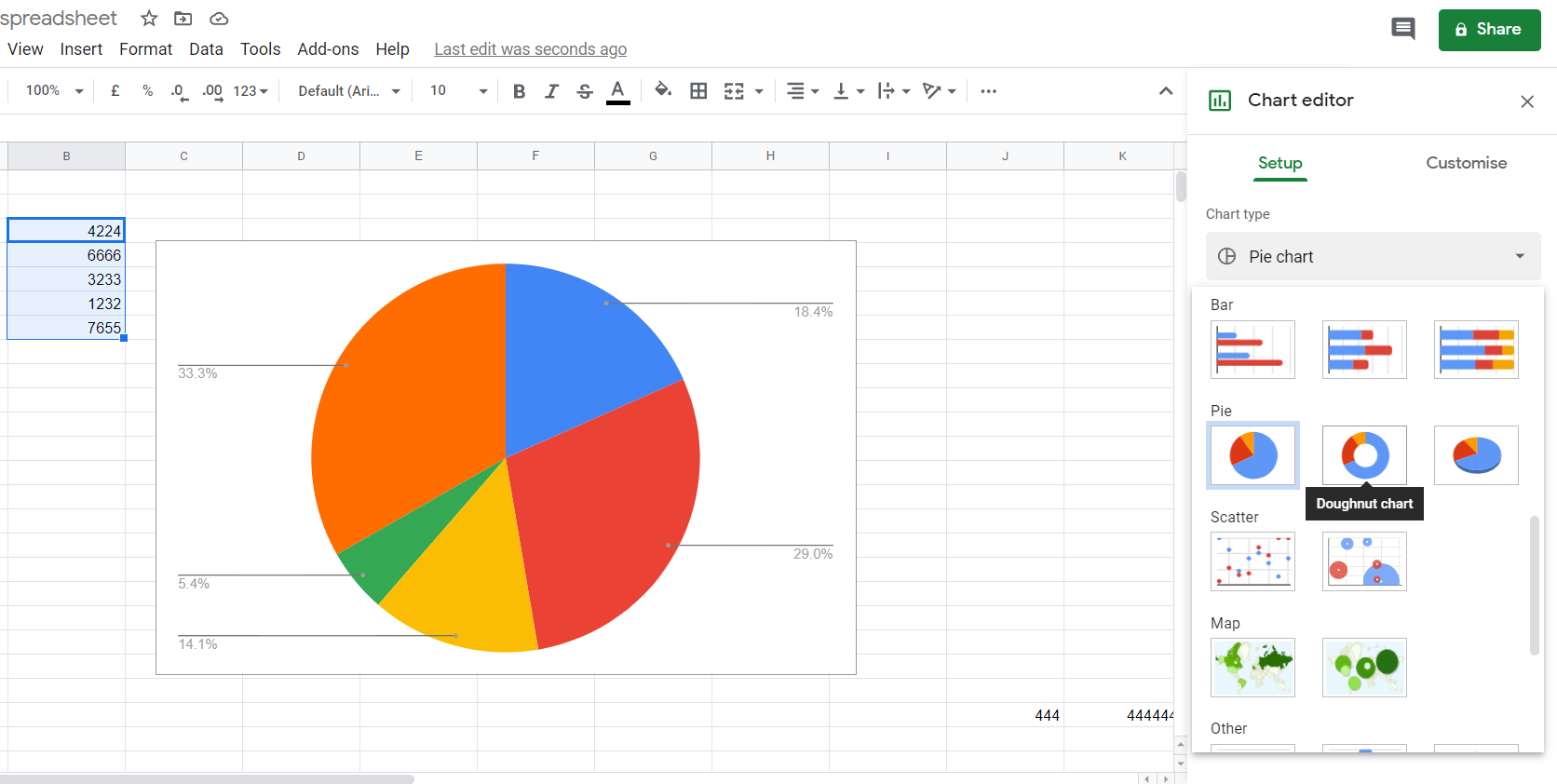Click the move to folder icon
This screenshot has width=1557, height=784.
click(x=183, y=19)
